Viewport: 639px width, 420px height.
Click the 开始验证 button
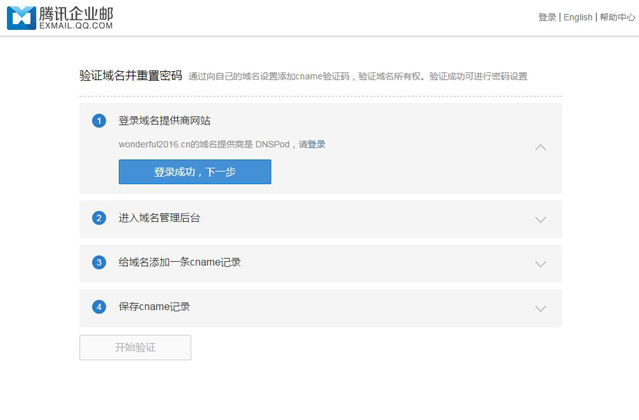click(x=135, y=347)
